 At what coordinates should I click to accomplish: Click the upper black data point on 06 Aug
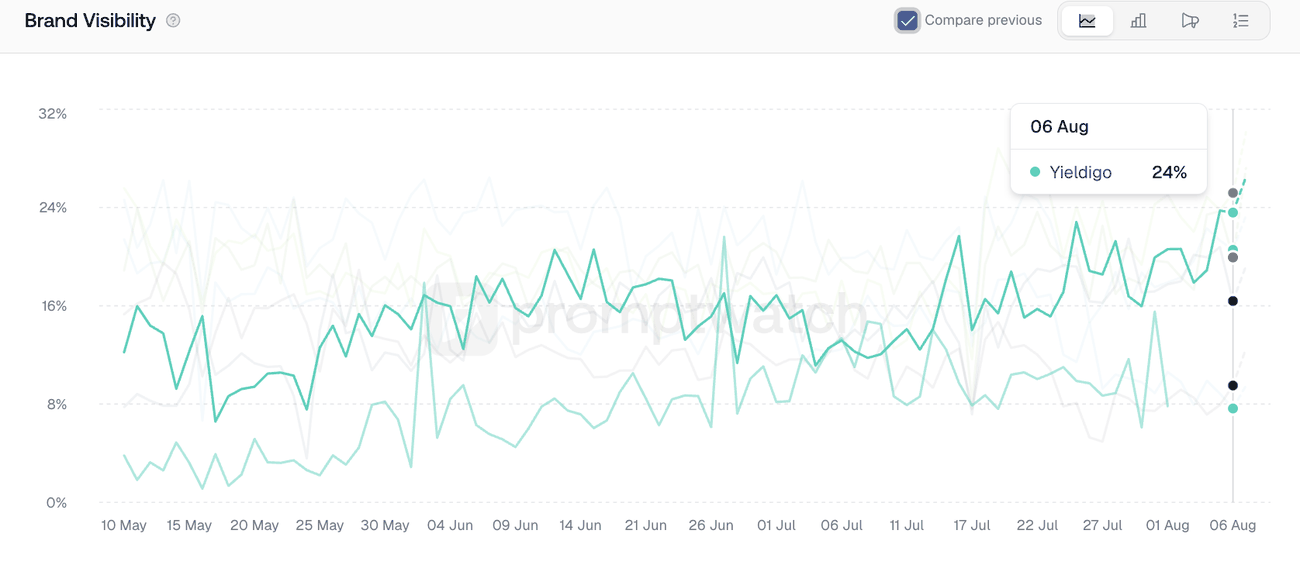[1233, 301]
